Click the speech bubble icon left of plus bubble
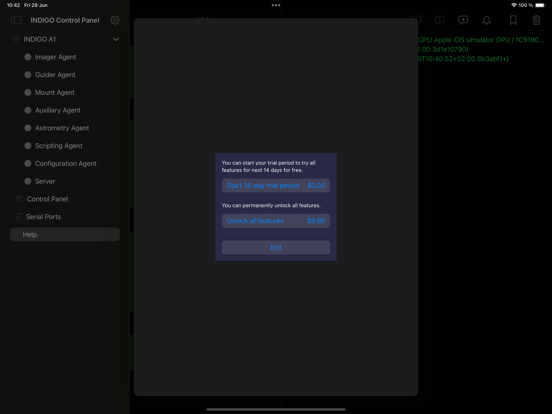Viewport: 552px width, 414px height. click(440, 20)
